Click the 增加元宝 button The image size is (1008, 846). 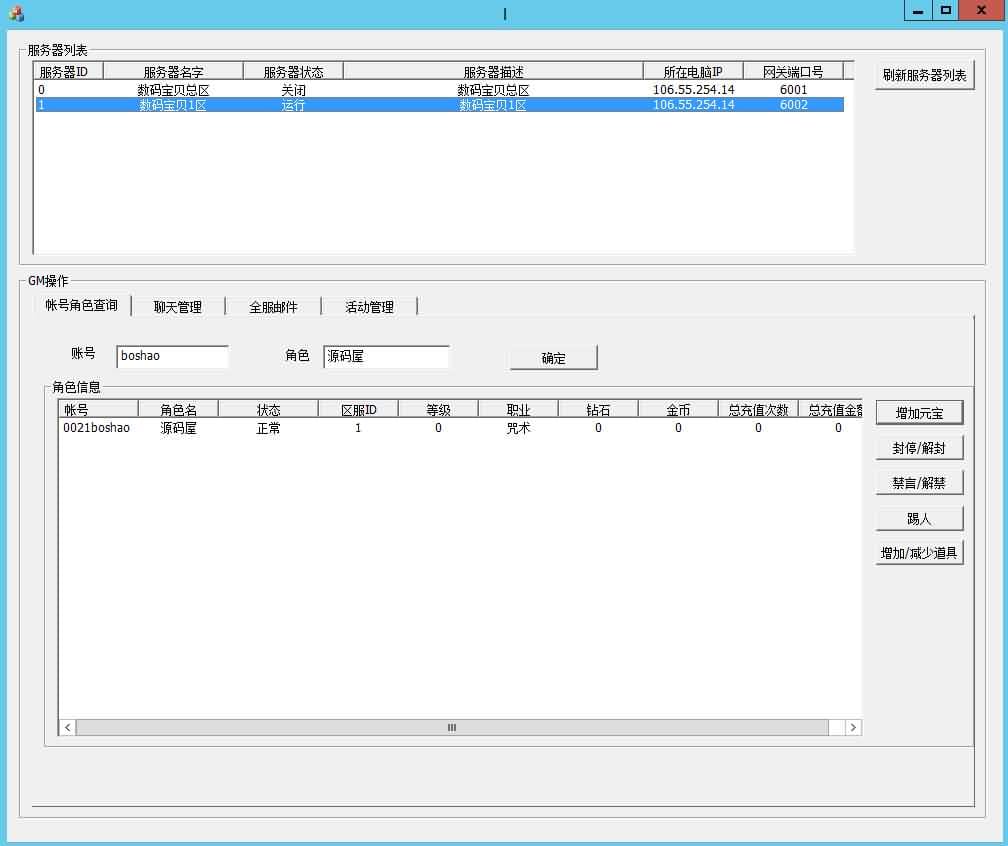tap(919, 413)
